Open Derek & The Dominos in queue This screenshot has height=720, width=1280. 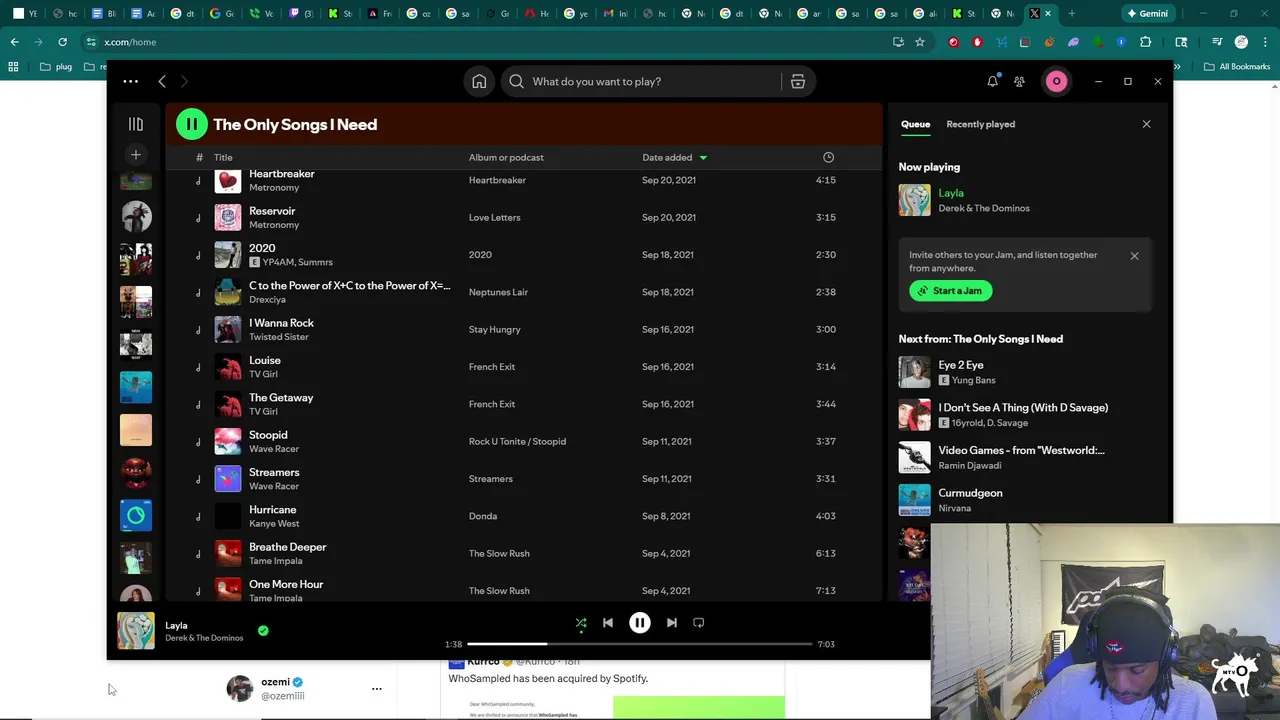point(983,208)
